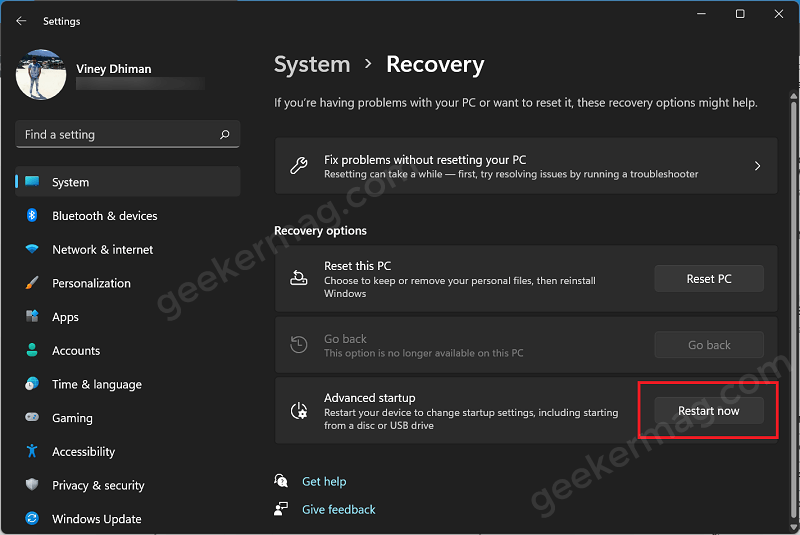The width and height of the screenshot is (800, 535).
Task: Go to Bluetooth & devices
Action: (x=105, y=216)
